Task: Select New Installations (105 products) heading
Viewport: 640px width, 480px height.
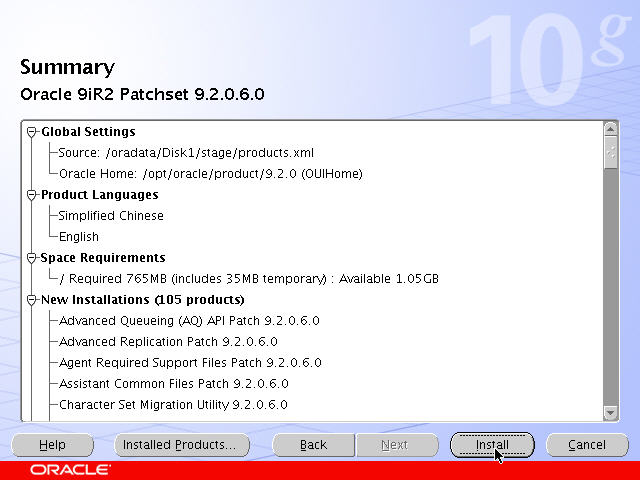Action: (x=143, y=300)
